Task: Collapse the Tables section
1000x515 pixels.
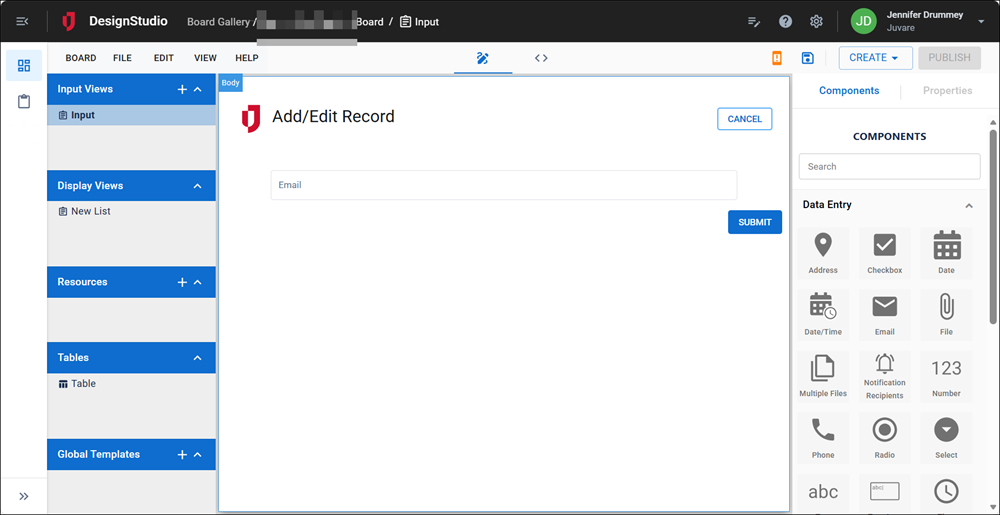Action: 198,358
